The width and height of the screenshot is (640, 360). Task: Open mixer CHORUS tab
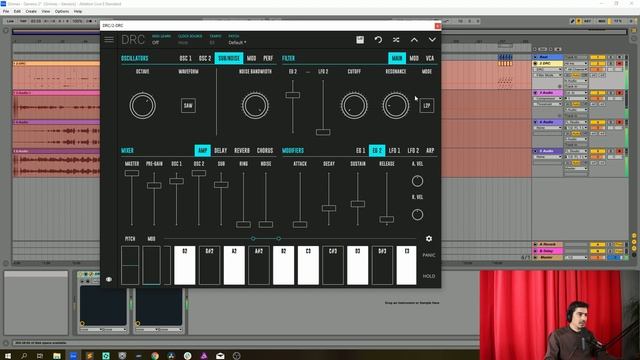click(x=265, y=151)
